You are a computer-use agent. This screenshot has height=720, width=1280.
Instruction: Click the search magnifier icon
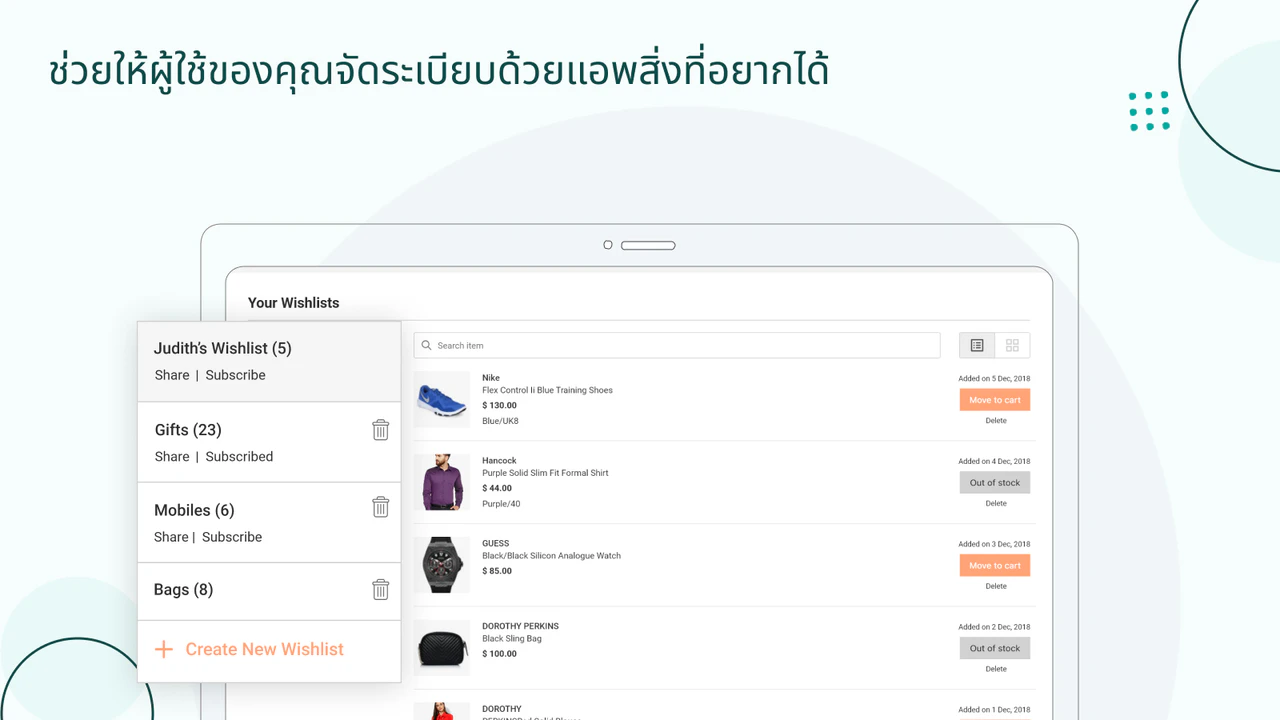tap(427, 346)
